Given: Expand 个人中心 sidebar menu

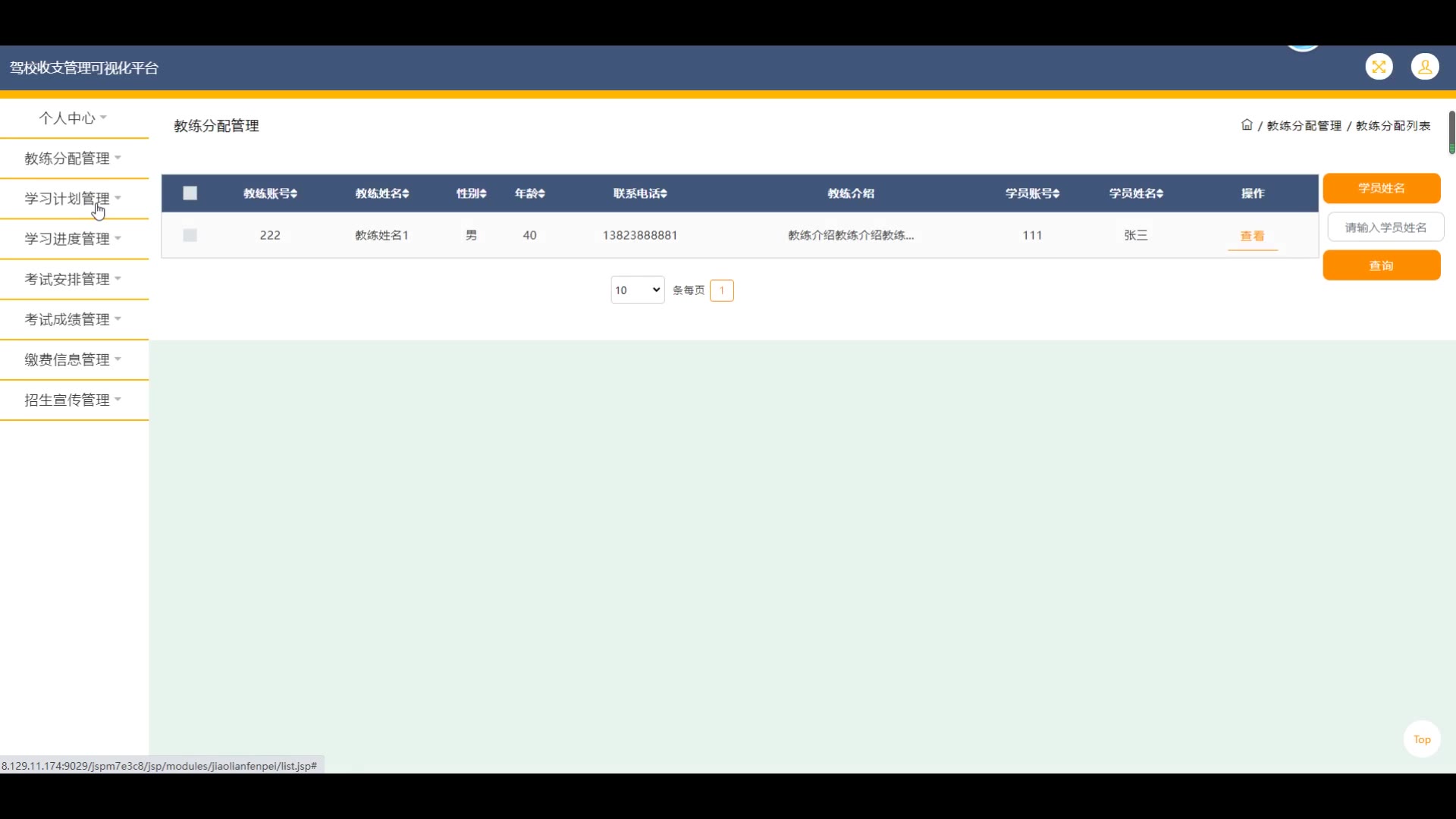Looking at the screenshot, I should tap(73, 118).
